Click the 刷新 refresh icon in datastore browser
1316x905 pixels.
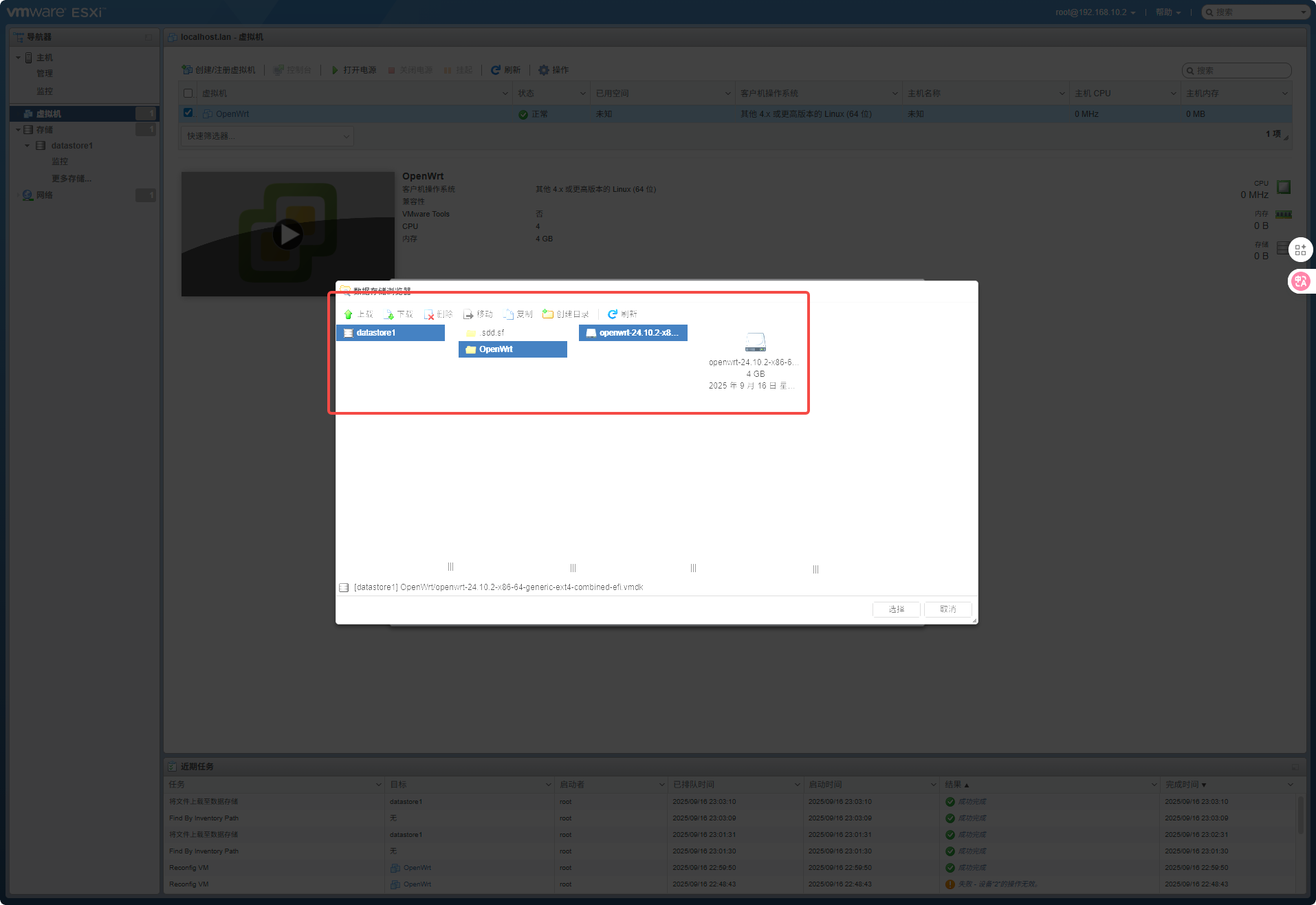point(612,314)
